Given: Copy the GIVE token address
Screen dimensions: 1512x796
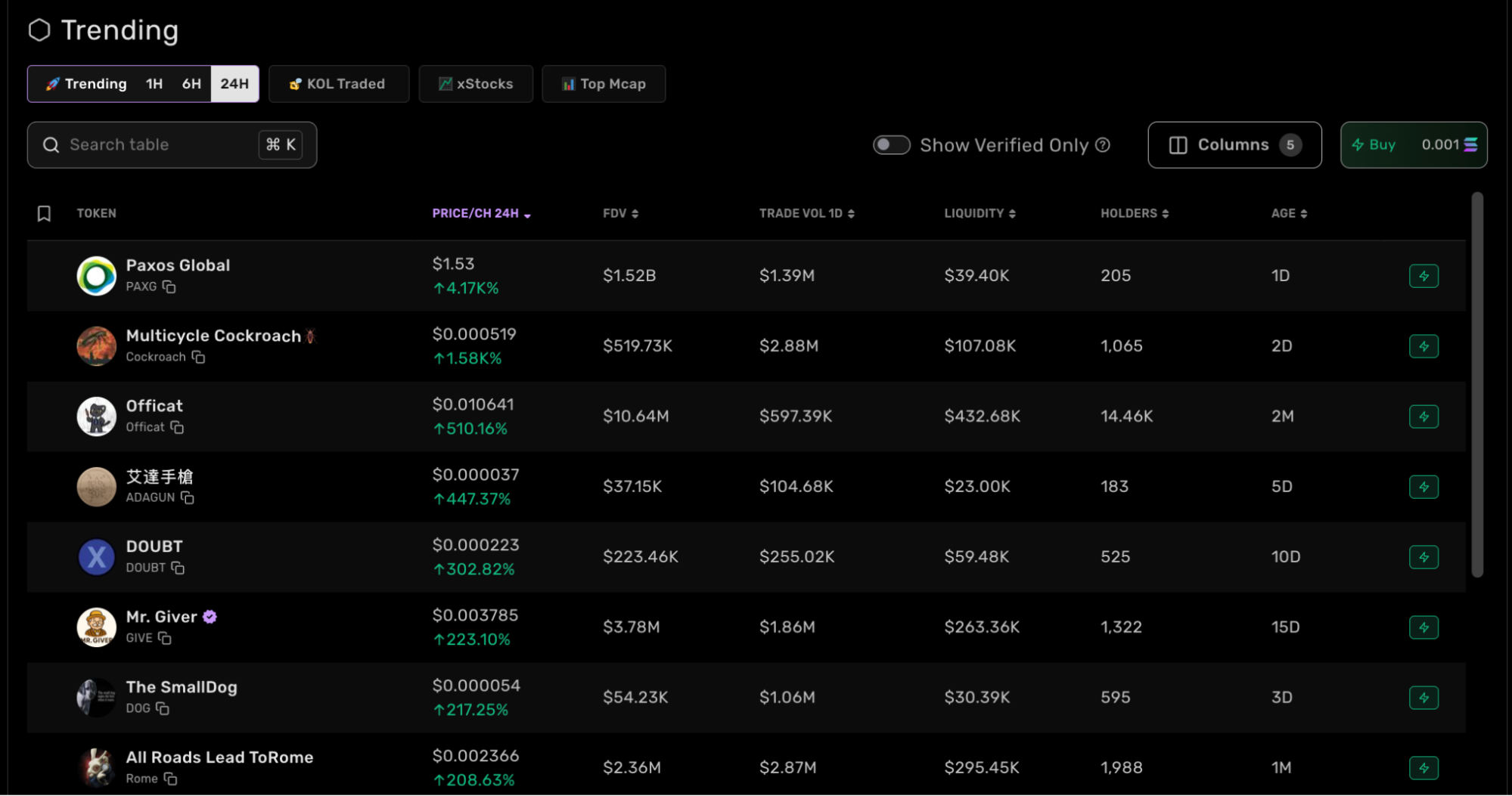Looking at the screenshot, I should [165, 639].
